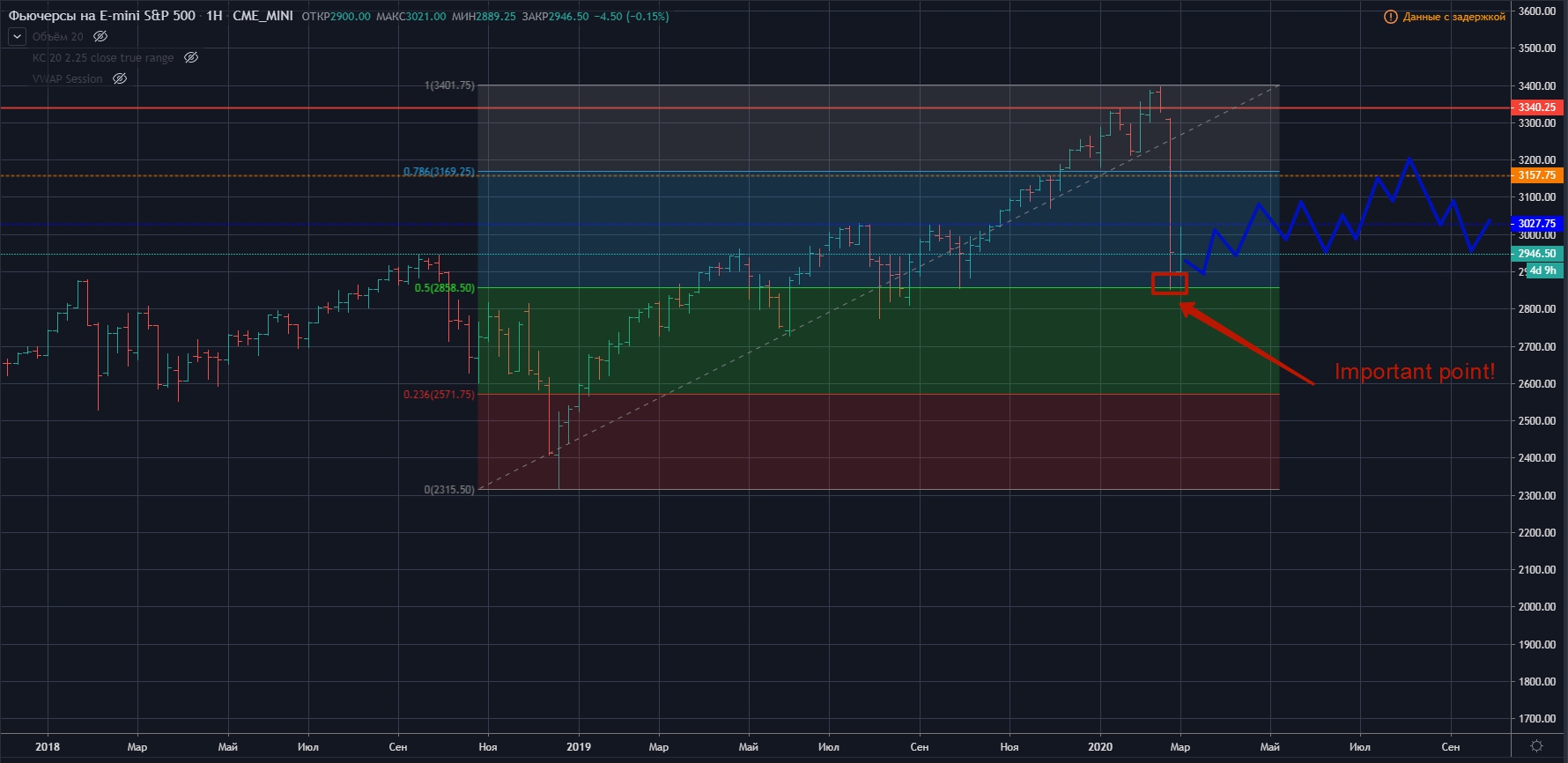The image size is (1568, 763).
Task: Open the Данные с задержкой notice
Action: click(1453, 17)
